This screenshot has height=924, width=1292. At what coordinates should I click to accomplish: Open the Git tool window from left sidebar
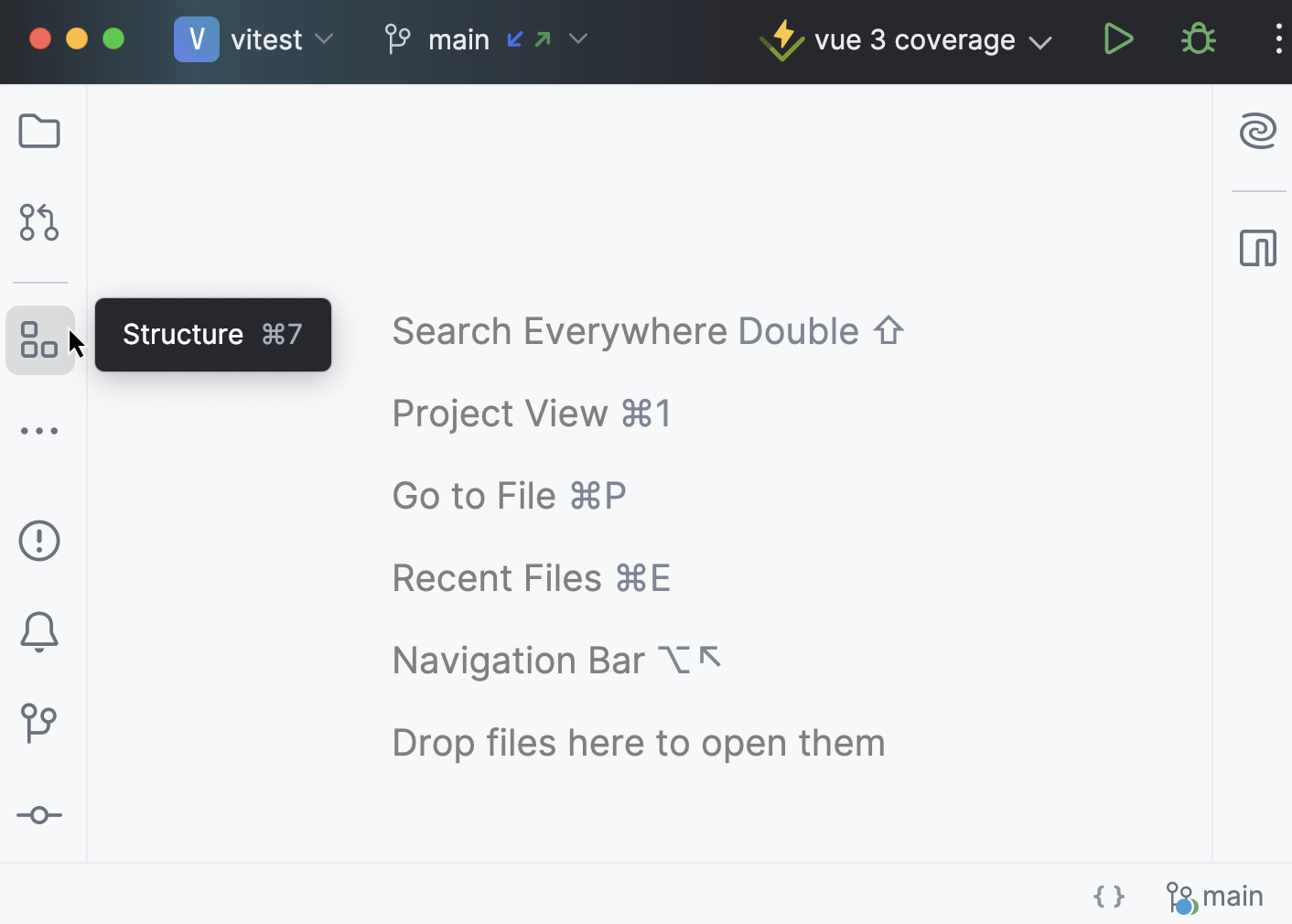39,723
